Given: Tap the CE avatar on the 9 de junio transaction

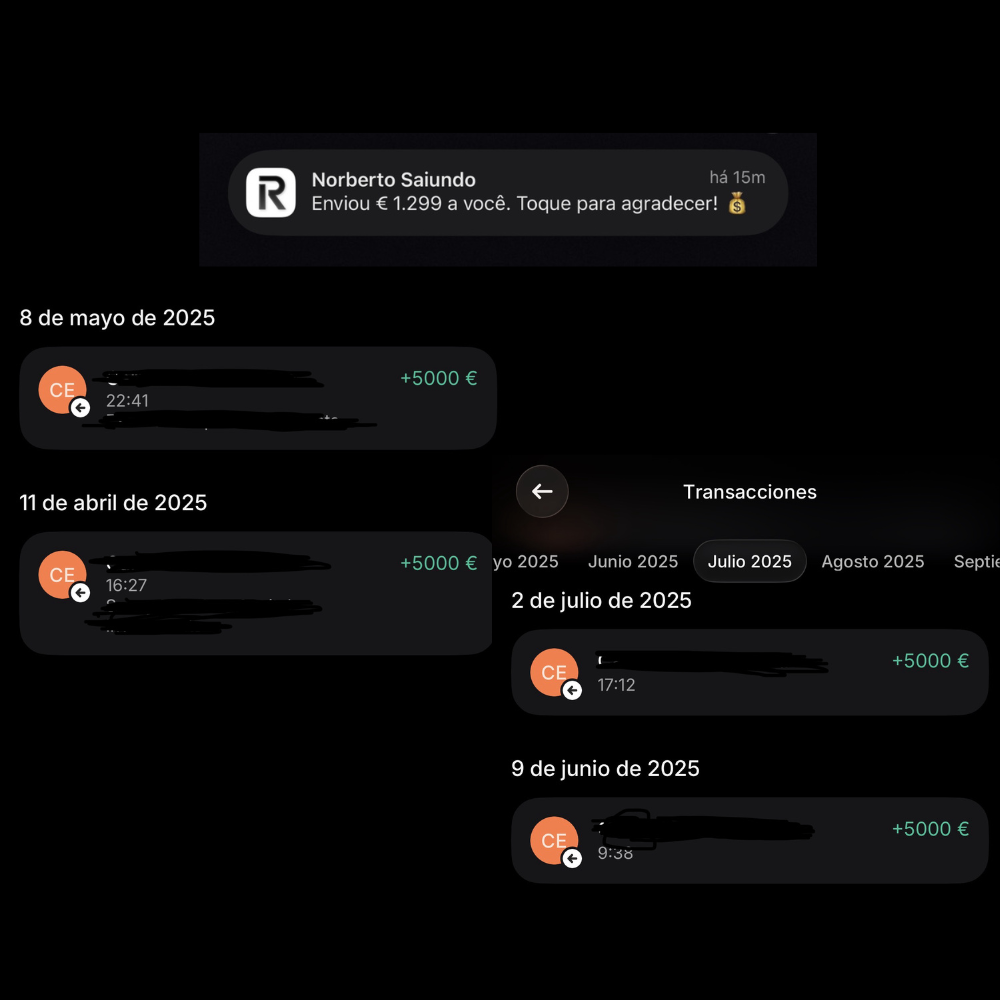Looking at the screenshot, I should point(554,840).
